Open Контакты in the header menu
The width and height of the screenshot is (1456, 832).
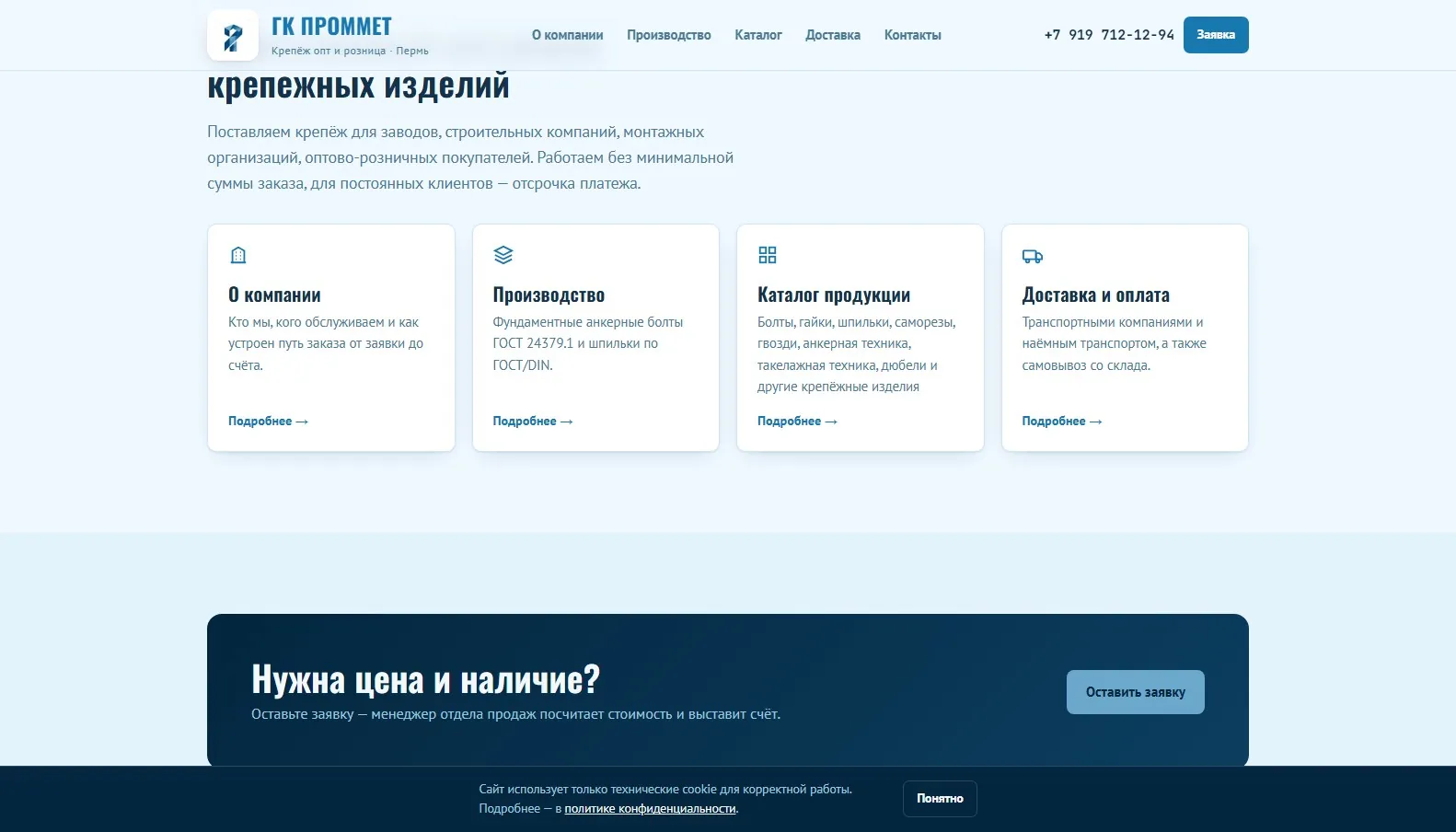913,35
